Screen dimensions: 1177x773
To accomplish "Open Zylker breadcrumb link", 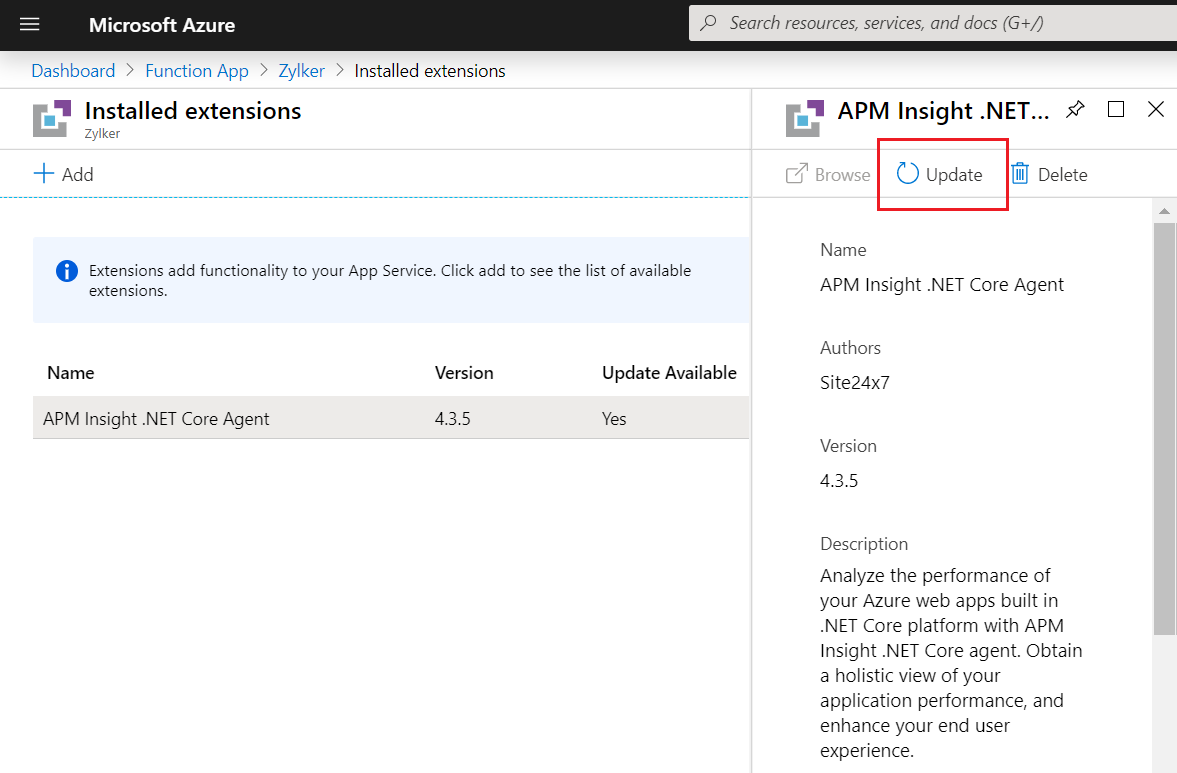I will click(301, 71).
